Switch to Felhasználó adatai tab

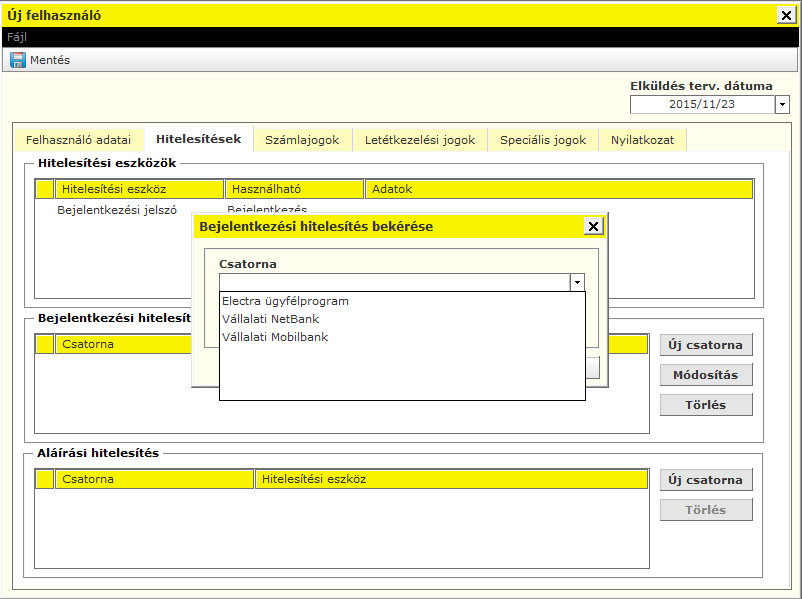pos(78,140)
